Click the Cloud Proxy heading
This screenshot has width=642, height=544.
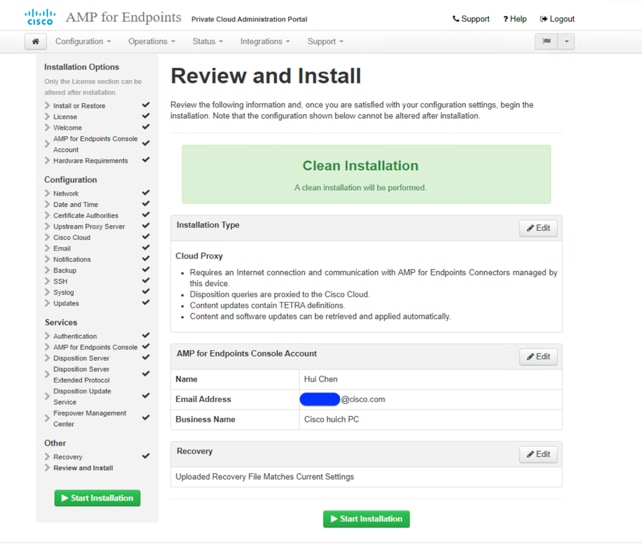point(199,256)
